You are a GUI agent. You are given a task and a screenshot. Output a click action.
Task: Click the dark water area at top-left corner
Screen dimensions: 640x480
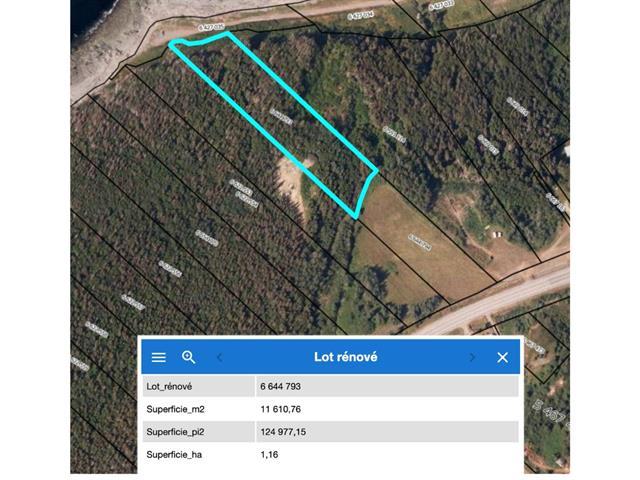pyautogui.click(x=90, y=20)
